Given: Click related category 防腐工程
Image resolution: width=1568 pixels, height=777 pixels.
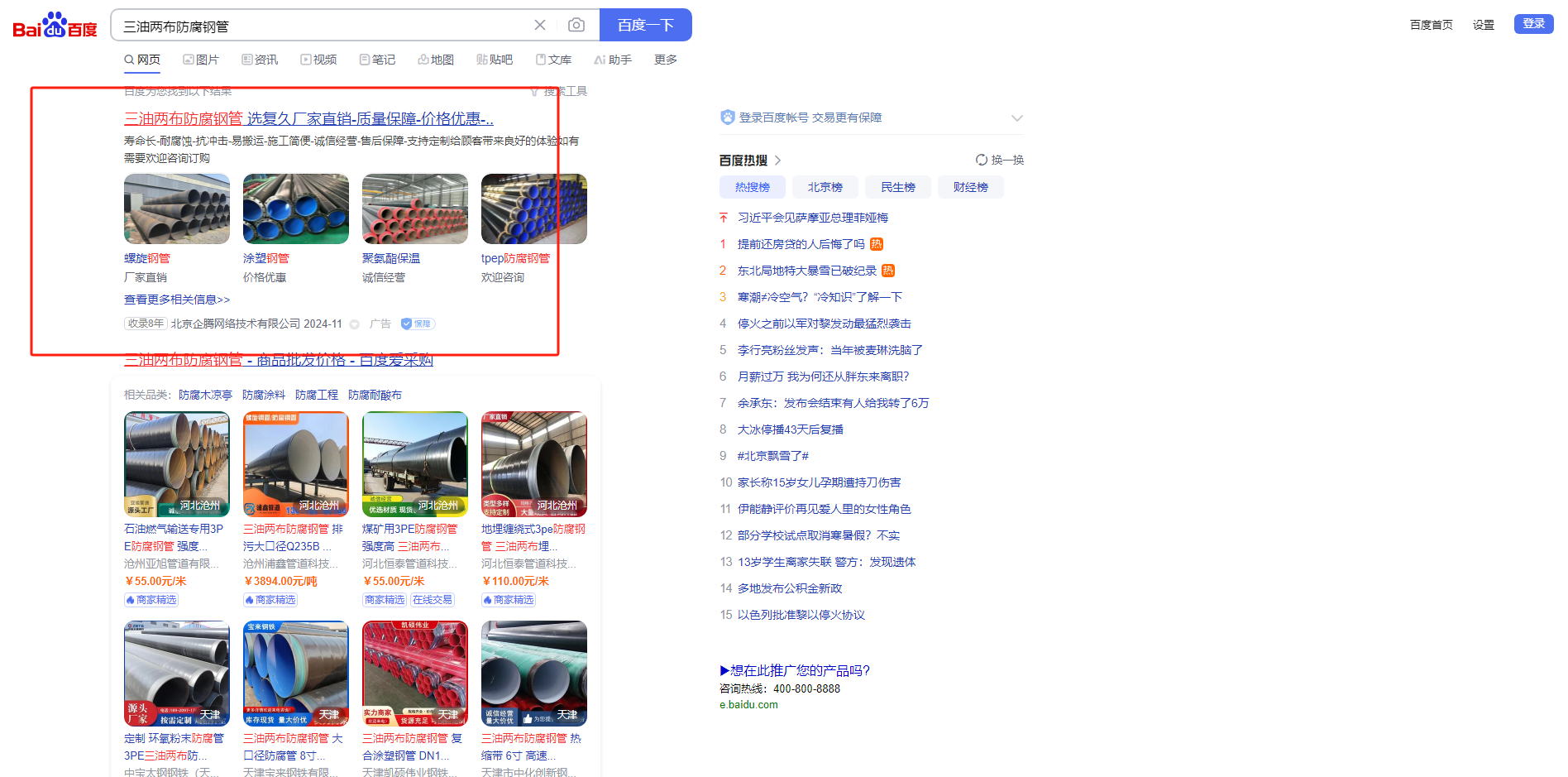Looking at the screenshot, I should 317,395.
